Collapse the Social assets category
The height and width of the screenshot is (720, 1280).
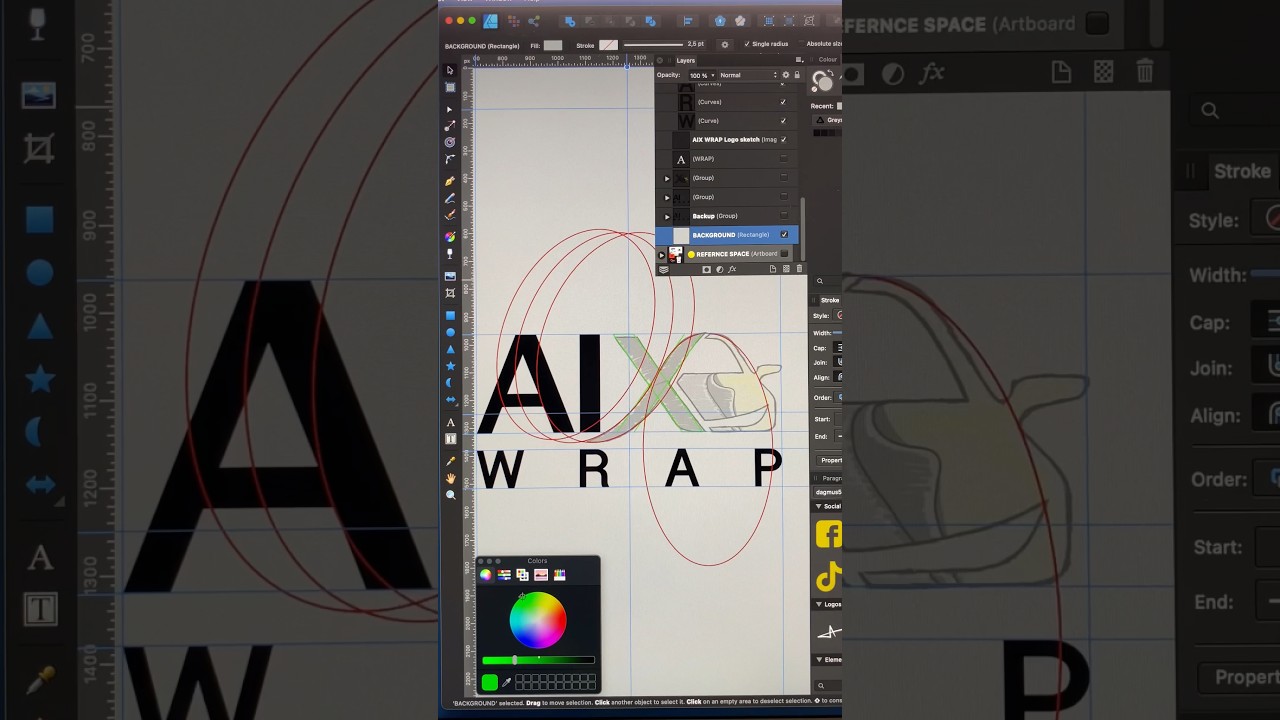tap(818, 507)
